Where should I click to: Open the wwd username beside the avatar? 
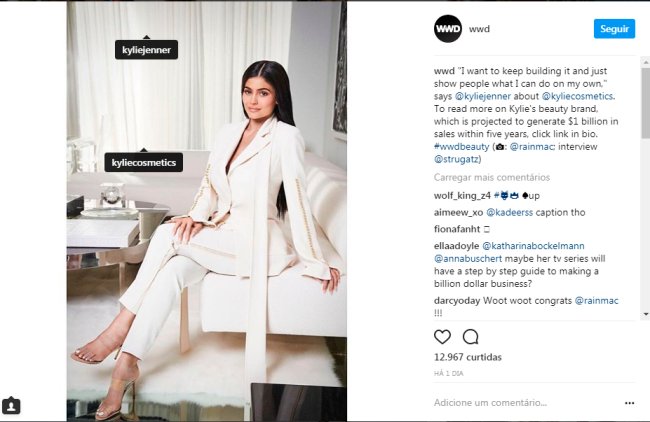pos(479,29)
